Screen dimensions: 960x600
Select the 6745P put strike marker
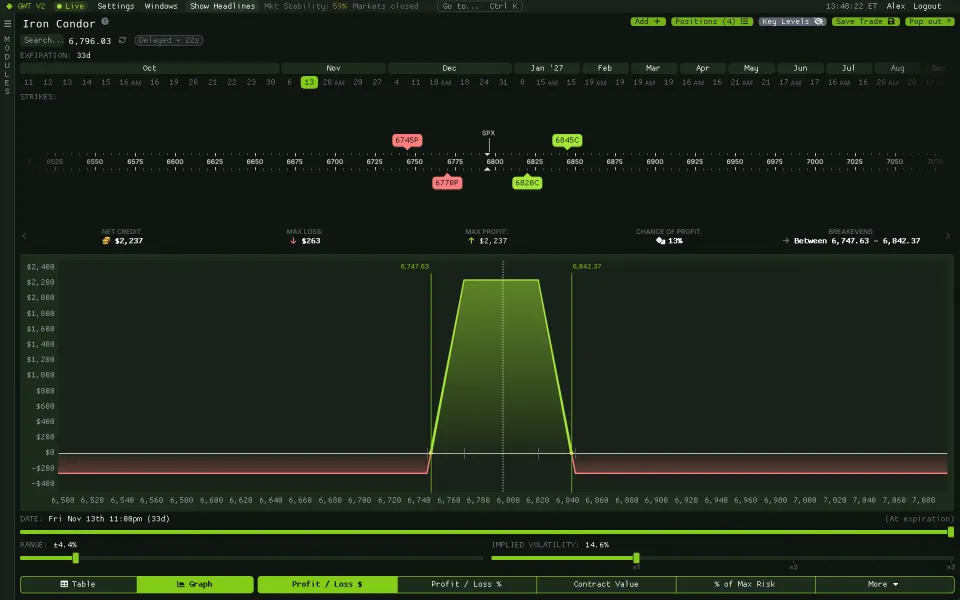tap(407, 140)
